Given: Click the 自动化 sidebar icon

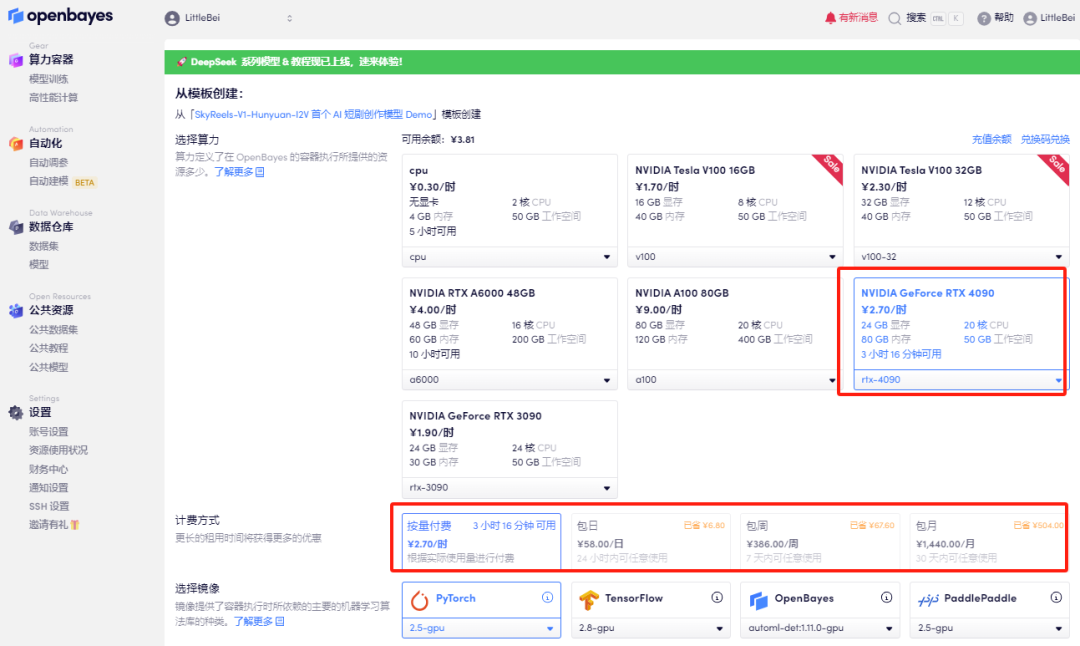Looking at the screenshot, I should [x=16, y=143].
